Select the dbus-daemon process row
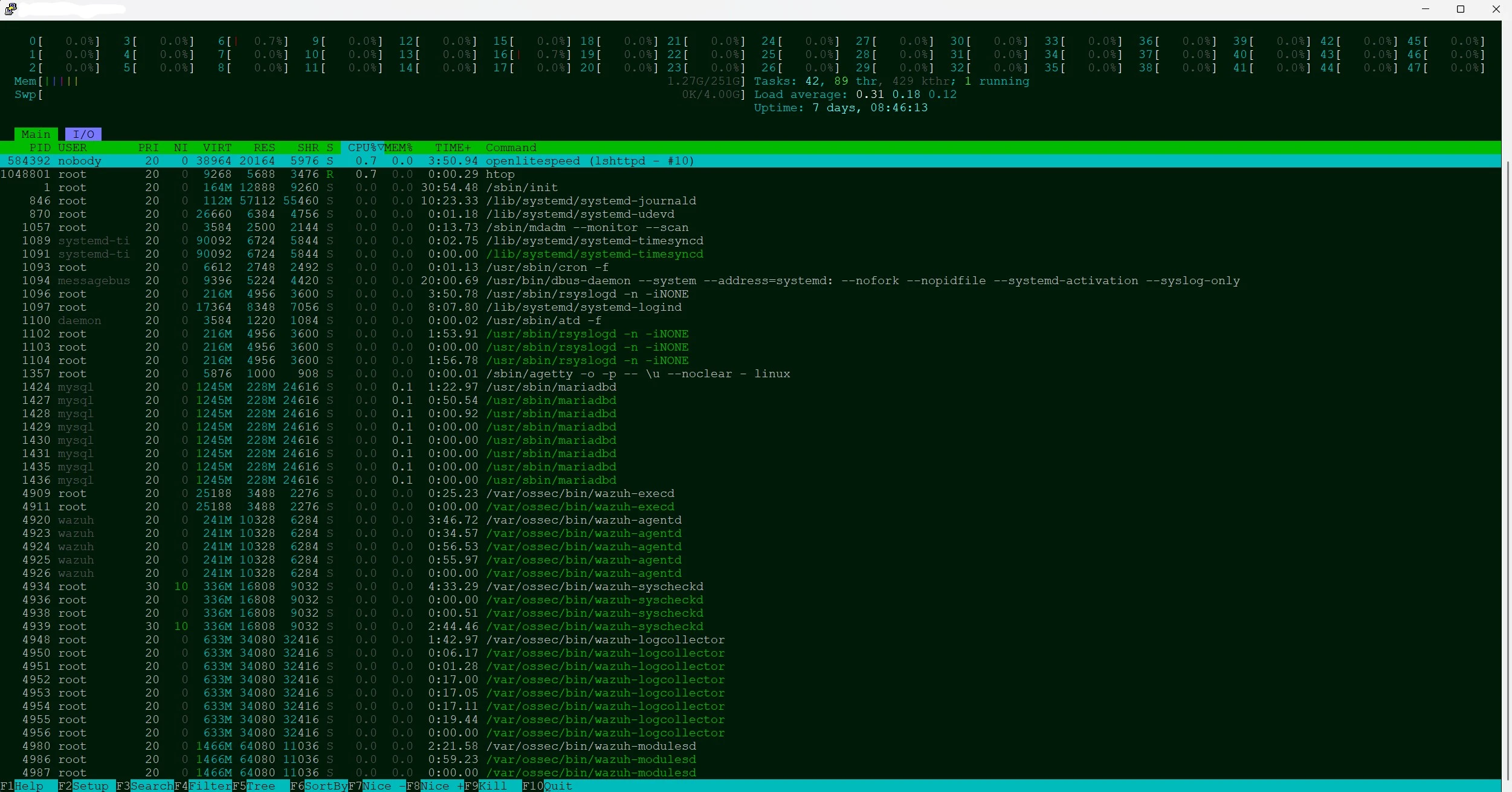This screenshot has height=792, width=1512. [751, 281]
